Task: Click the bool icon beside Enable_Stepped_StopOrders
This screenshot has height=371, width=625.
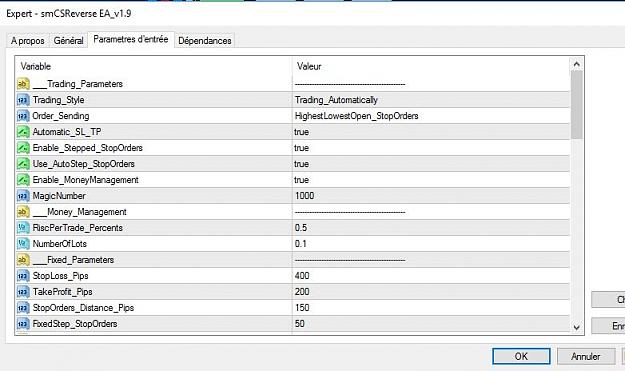Action: click(23, 148)
